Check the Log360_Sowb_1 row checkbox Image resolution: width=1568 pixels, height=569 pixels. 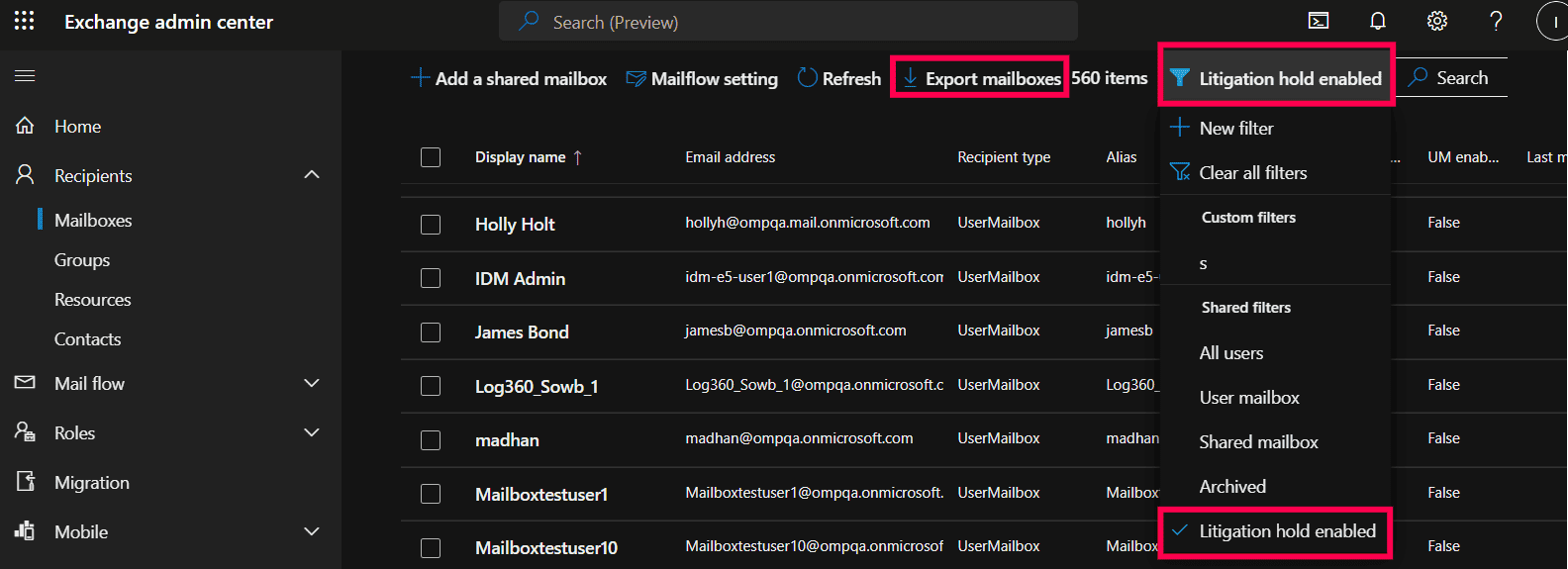coord(431,386)
